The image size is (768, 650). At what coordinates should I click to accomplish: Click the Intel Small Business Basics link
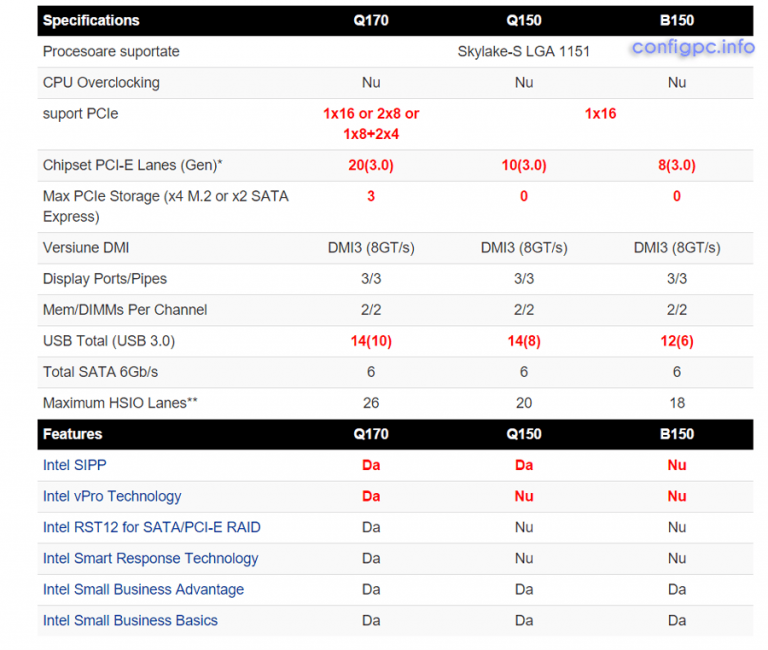pos(130,620)
